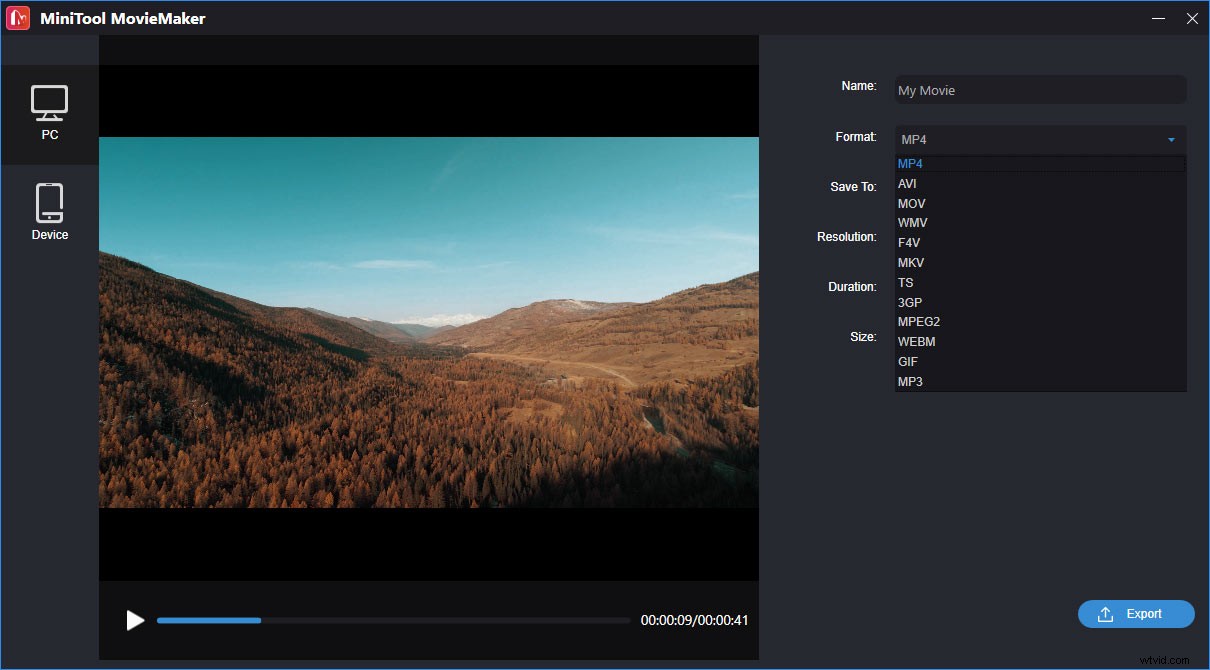1210x670 pixels.
Task: Click the MiniTool MovieMaker logo icon
Action: 17,17
